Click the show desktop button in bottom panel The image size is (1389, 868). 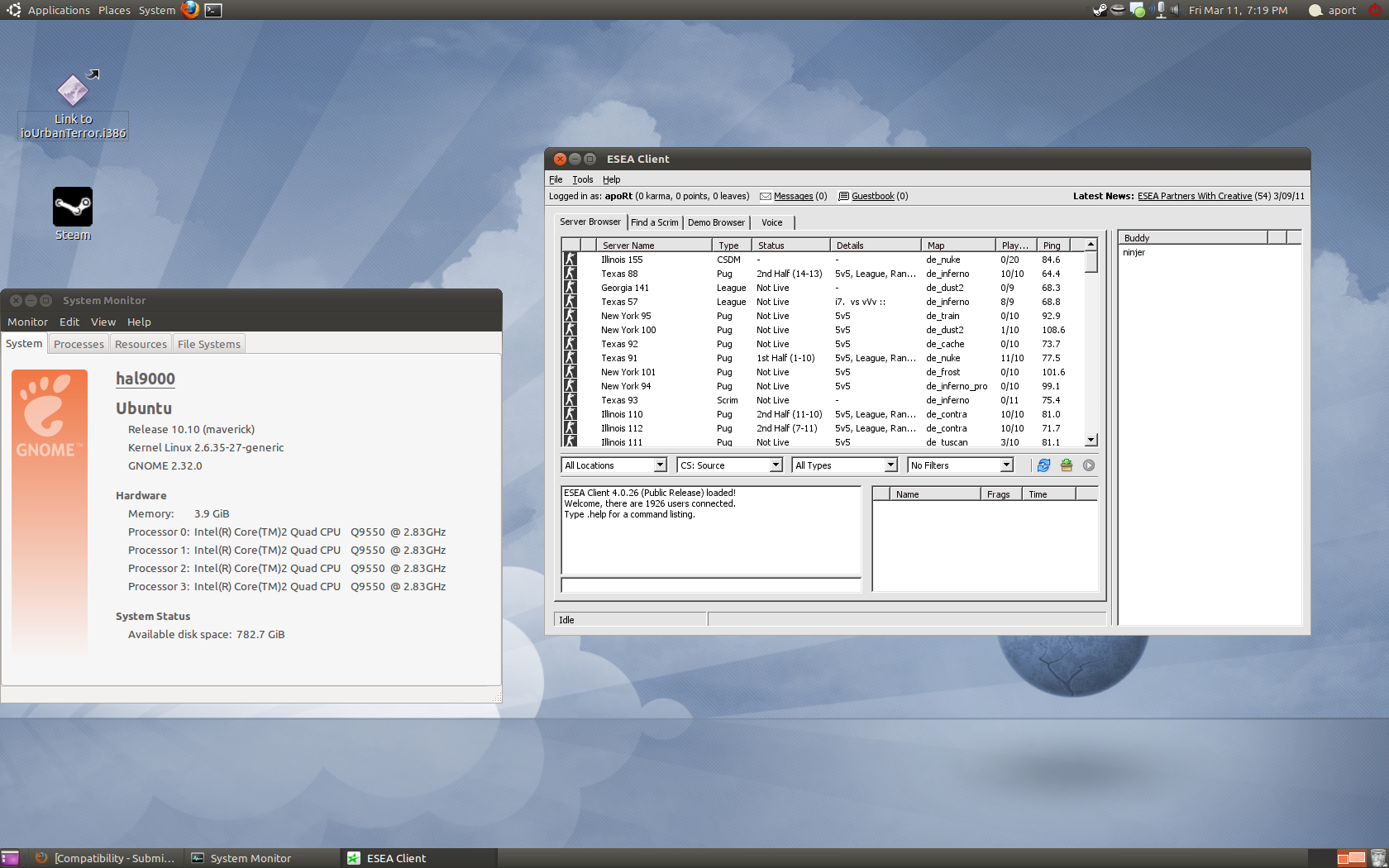pyautogui.click(x=10, y=858)
